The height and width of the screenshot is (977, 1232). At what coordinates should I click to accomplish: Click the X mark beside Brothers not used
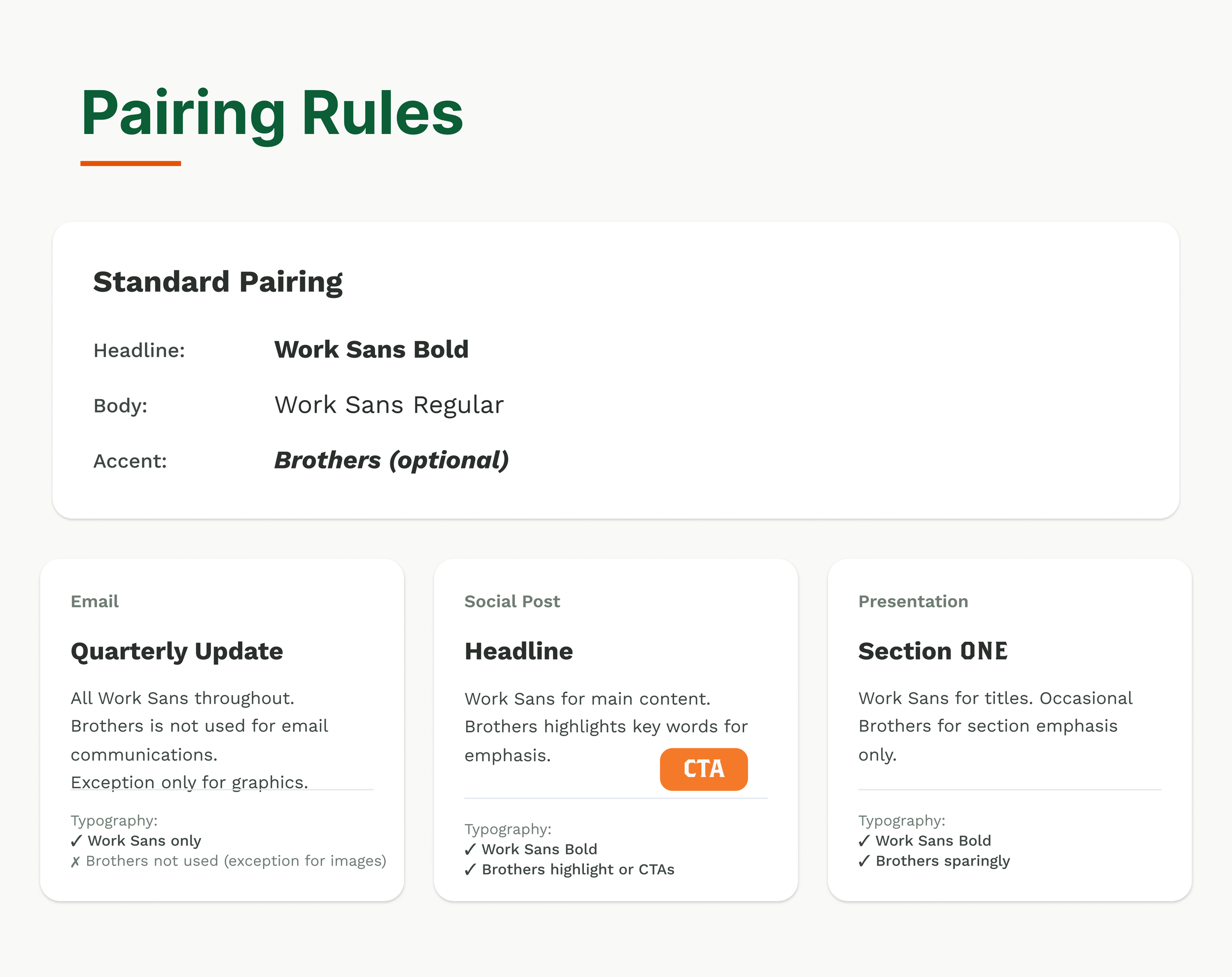tap(75, 862)
